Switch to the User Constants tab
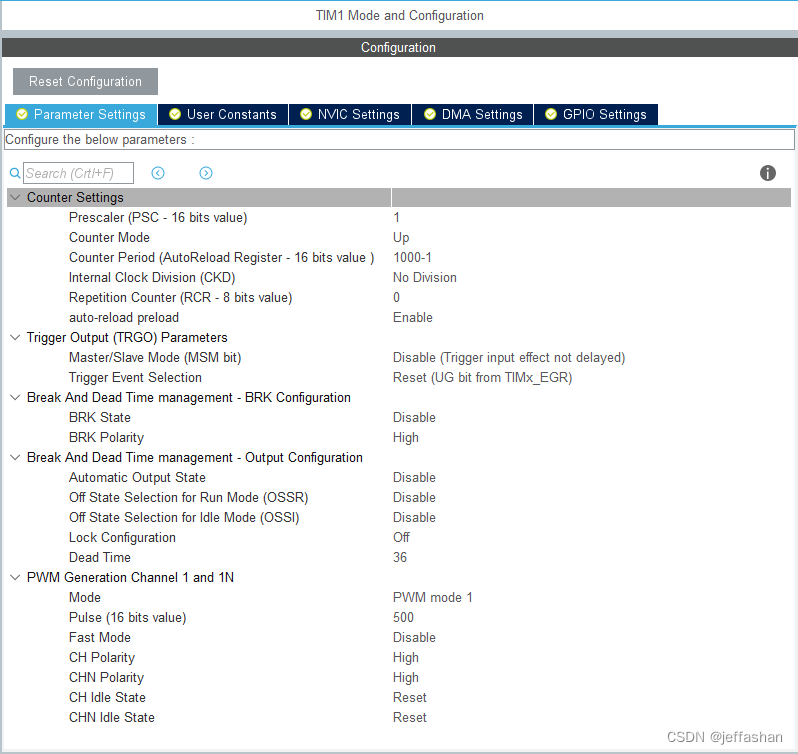Image resolution: width=798 pixels, height=754 pixels. [223, 114]
